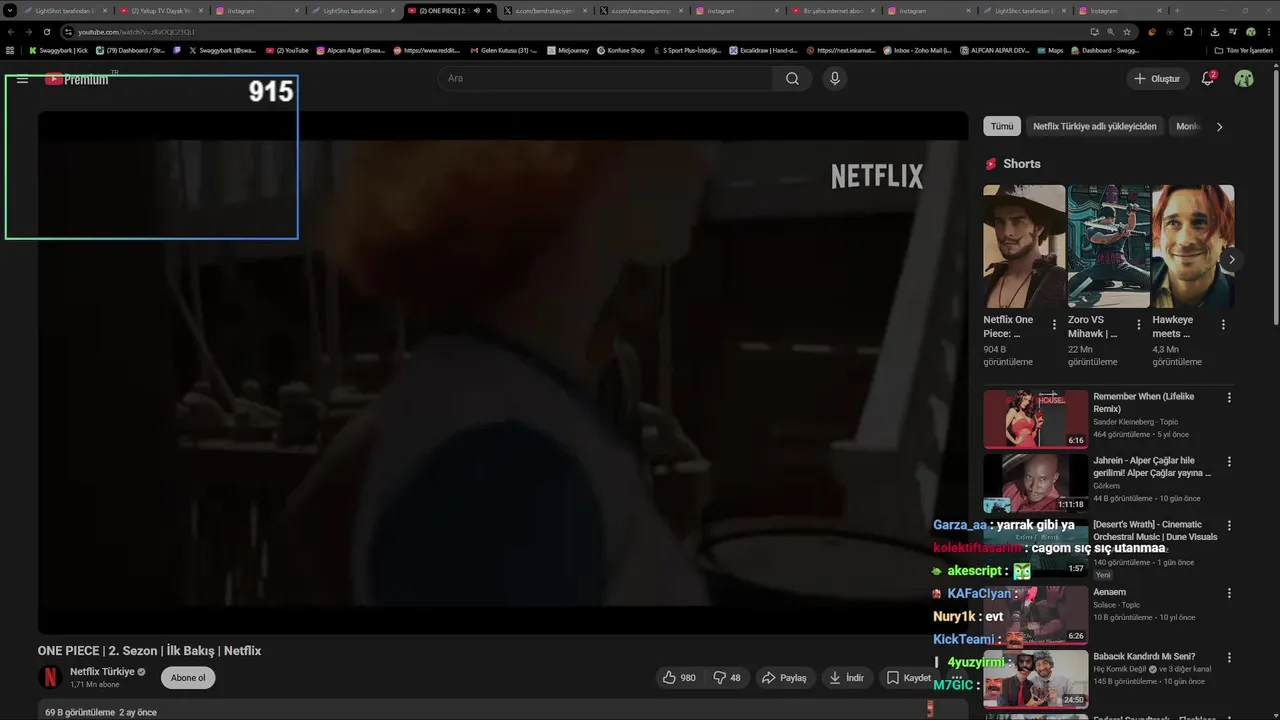Open the Netflix Türkiye channel avatar
This screenshot has width=1280, height=720.
pyautogui.click(x=50, y=677)
